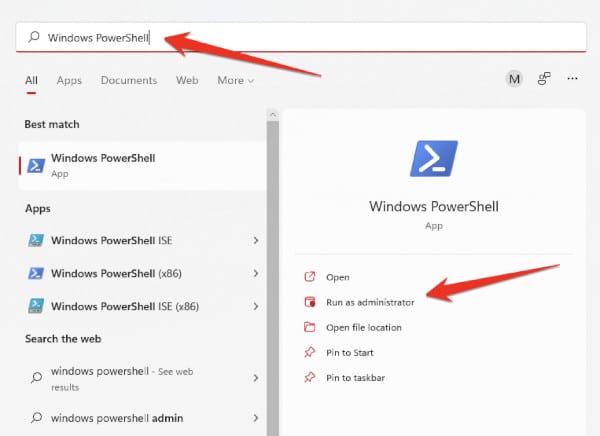Screen dimensions: 600x436
Task: Choose Pin to Start
Action: [349, 353]
